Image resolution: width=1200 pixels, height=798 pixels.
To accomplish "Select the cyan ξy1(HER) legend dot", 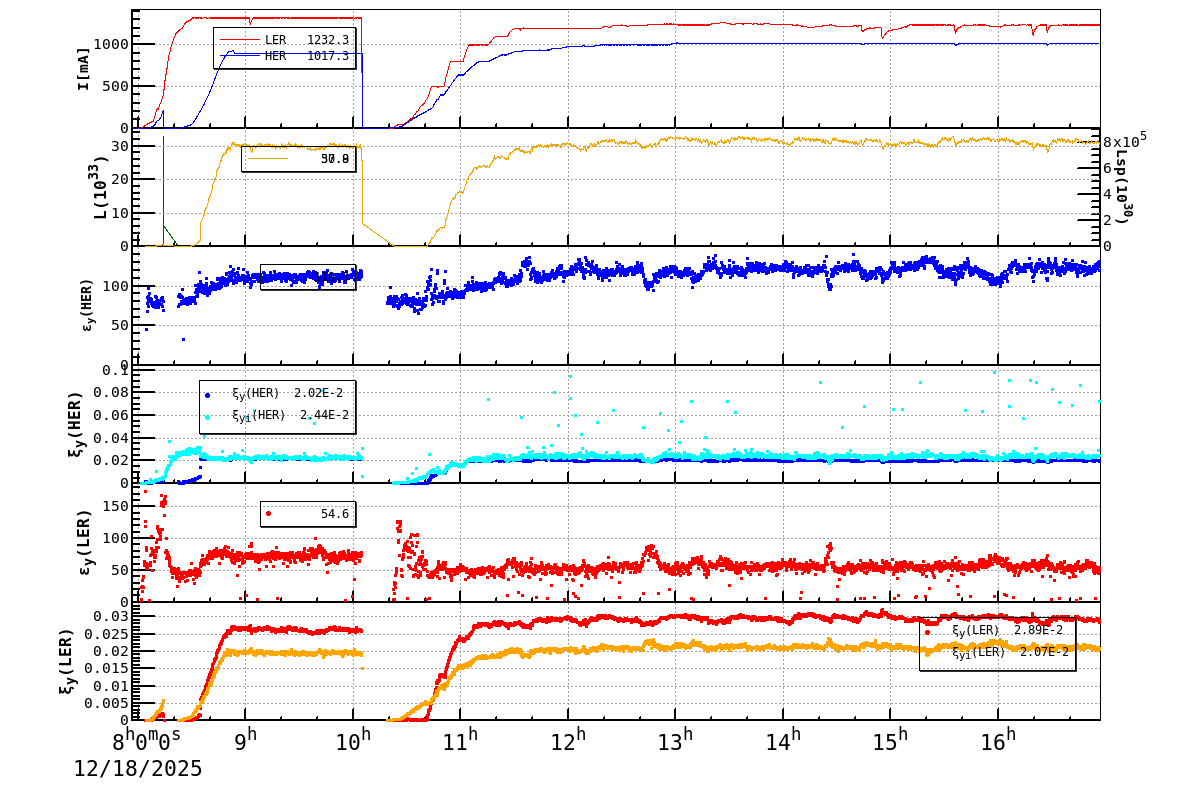I will click(x=208, y=418).
